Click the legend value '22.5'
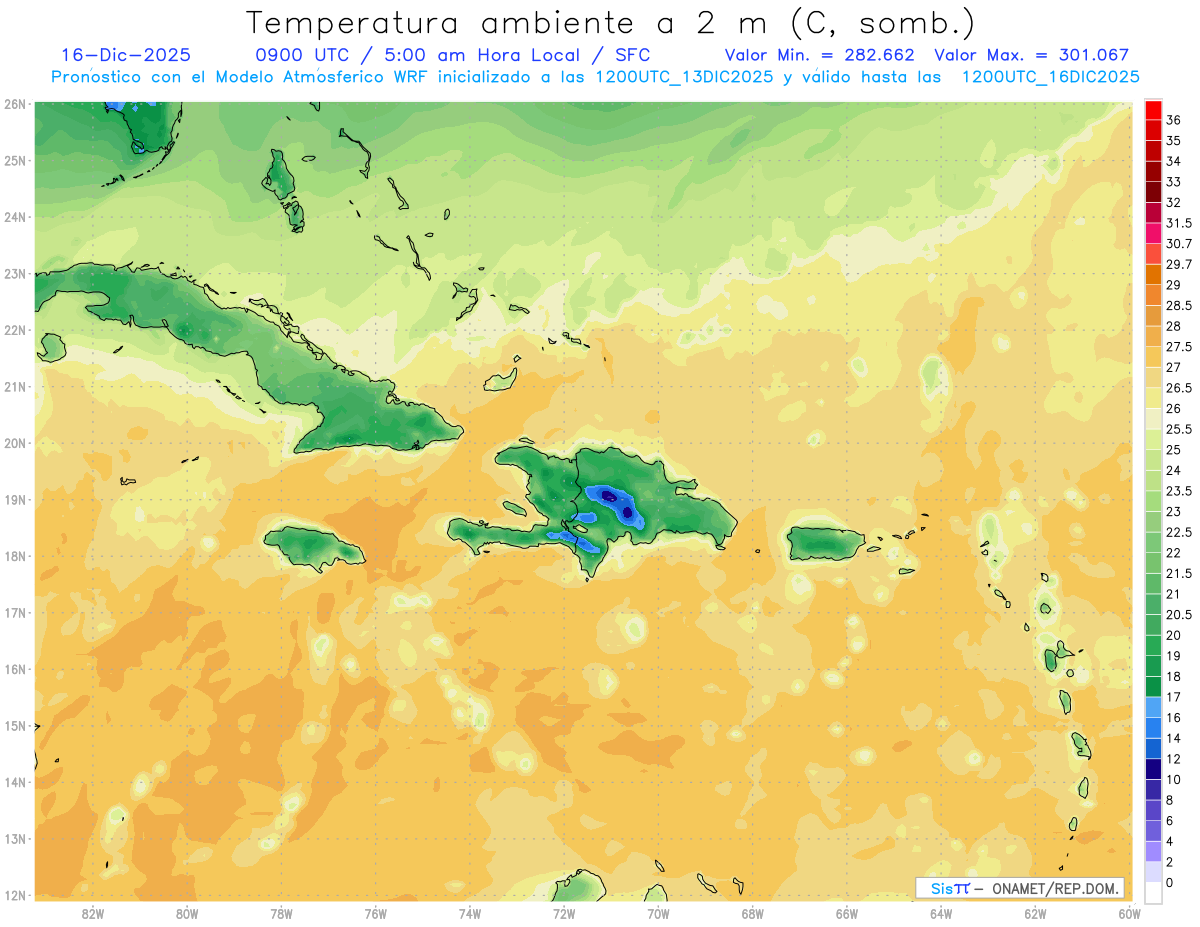This screenshot has width=1200, height=927. click(x=1180, y=532)
